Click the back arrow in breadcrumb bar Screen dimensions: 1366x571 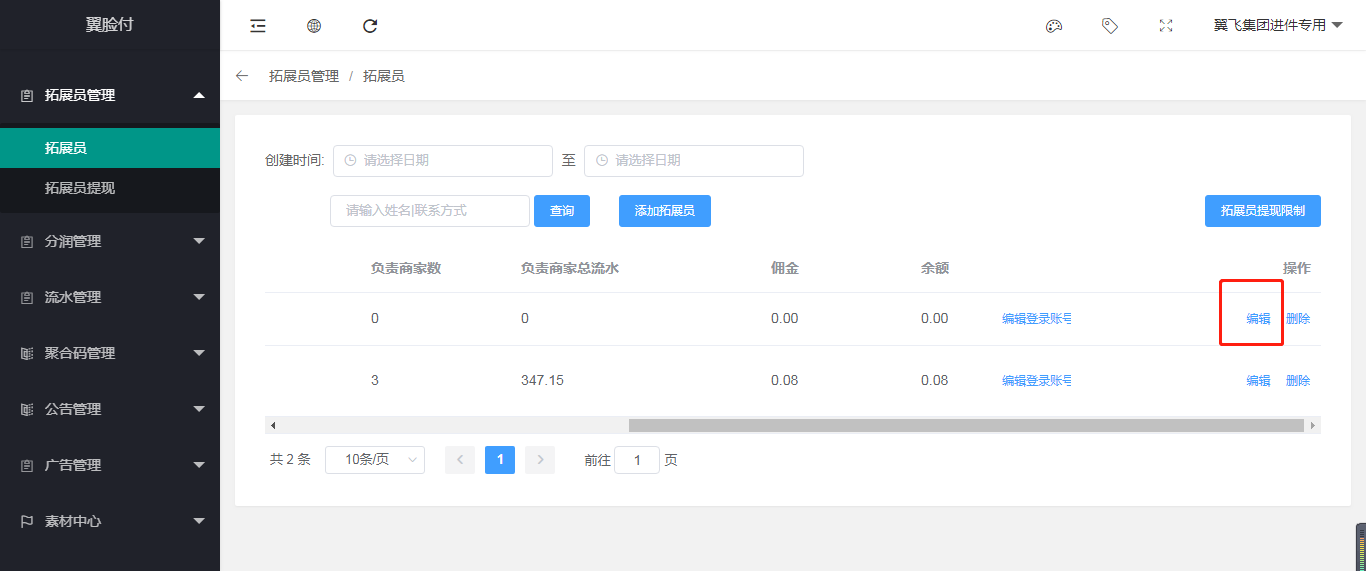[x=242, y=76]
